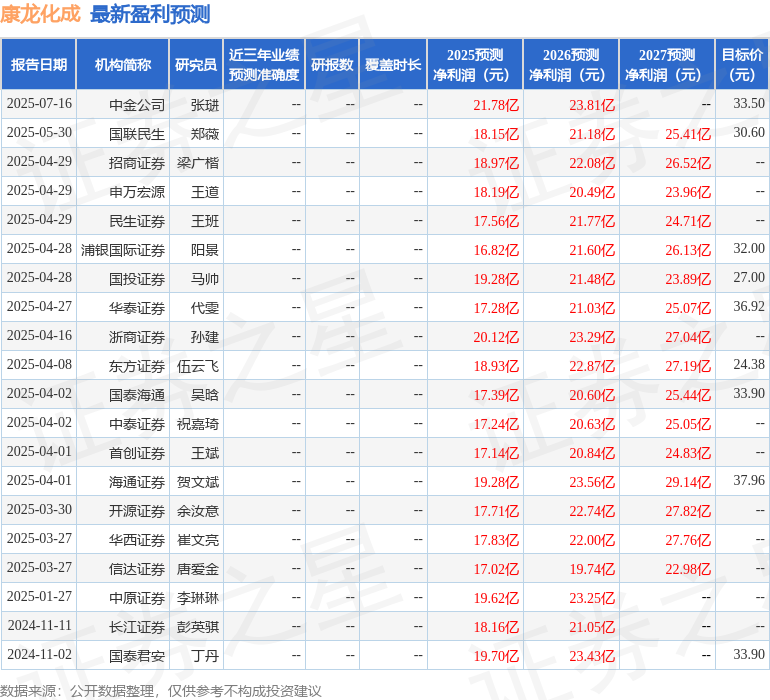
Task: Click analyst name 王班
Action: click(x=205, y=221)
